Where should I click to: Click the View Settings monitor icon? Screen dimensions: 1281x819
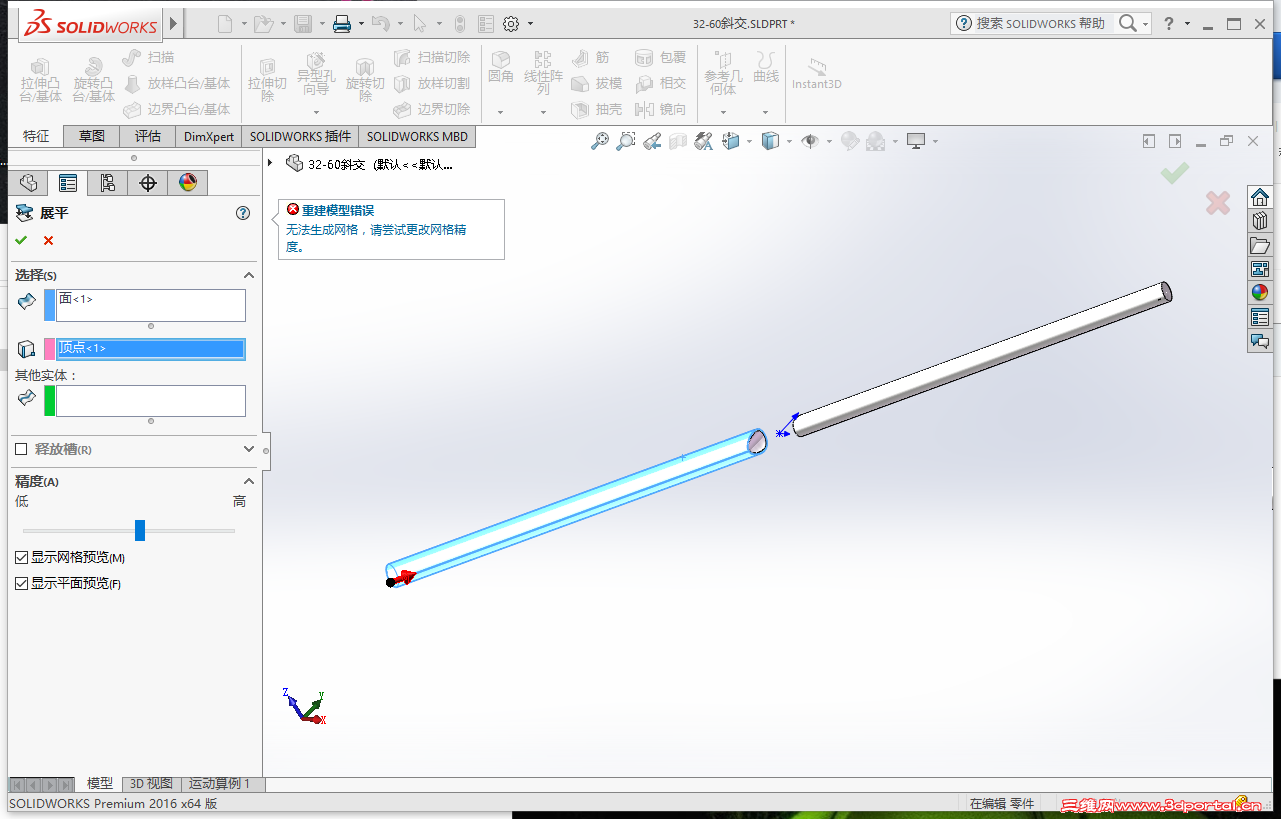[916, 142]
